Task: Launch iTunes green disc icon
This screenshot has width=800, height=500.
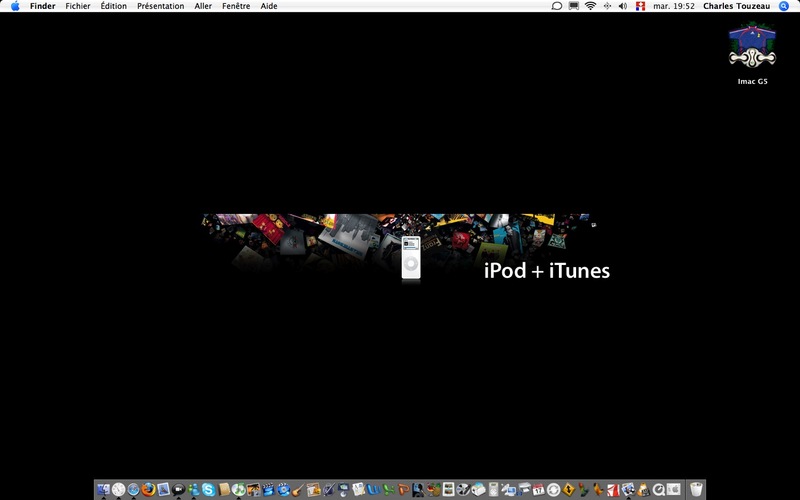Action: [239, 489]
